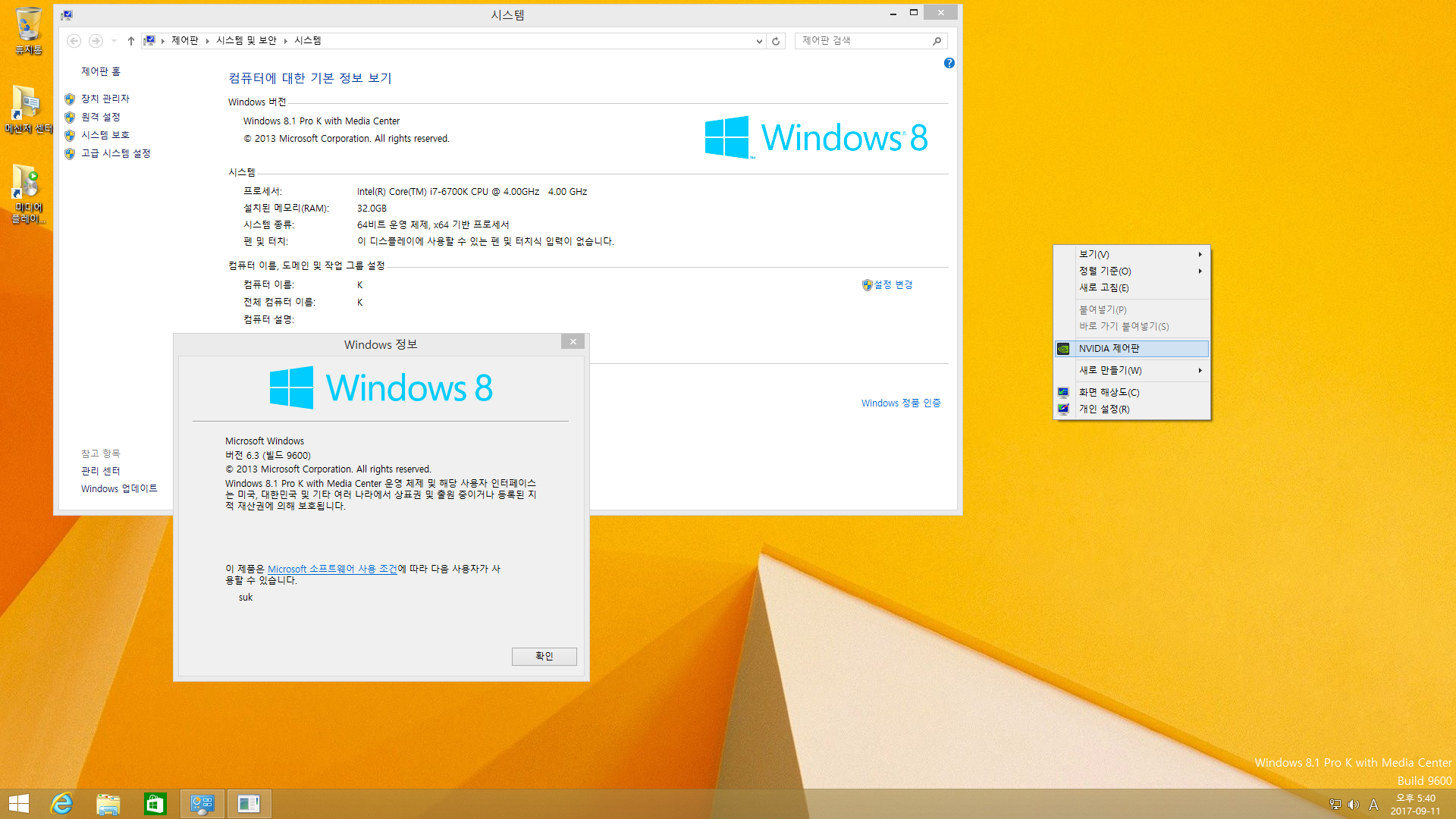Expand 보기(V) submenu
1456x819 pixels.
1200,255
